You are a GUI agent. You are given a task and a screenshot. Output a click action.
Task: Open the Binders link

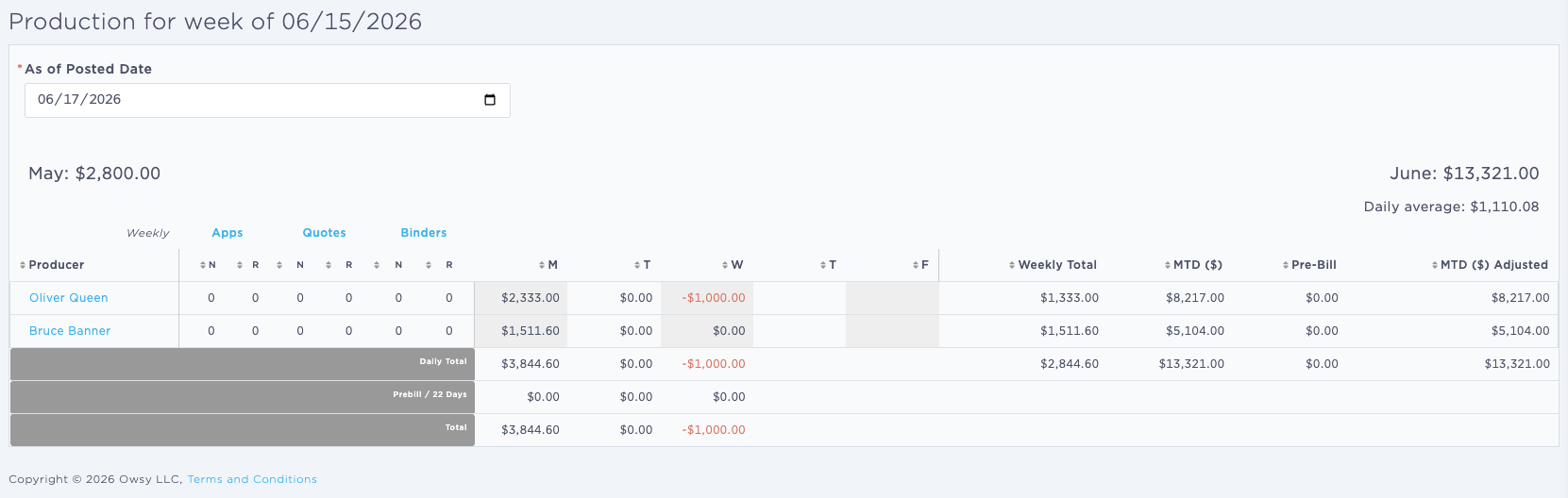tap(424, 233)
